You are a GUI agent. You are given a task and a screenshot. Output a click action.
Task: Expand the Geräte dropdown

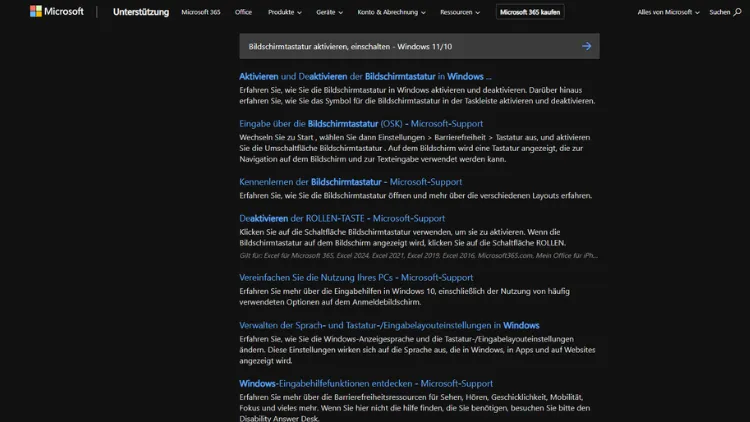[x=329, y=12]
